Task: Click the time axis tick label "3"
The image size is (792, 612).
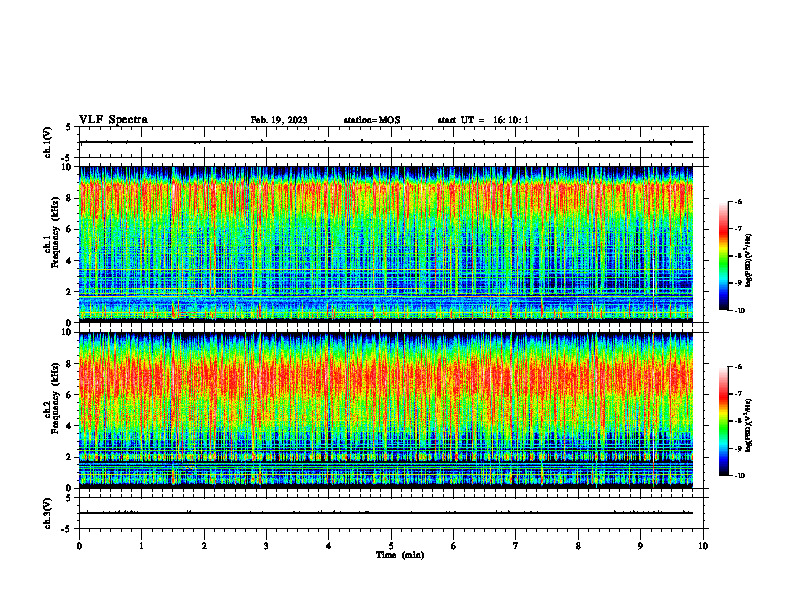Action: coord(266,546)
